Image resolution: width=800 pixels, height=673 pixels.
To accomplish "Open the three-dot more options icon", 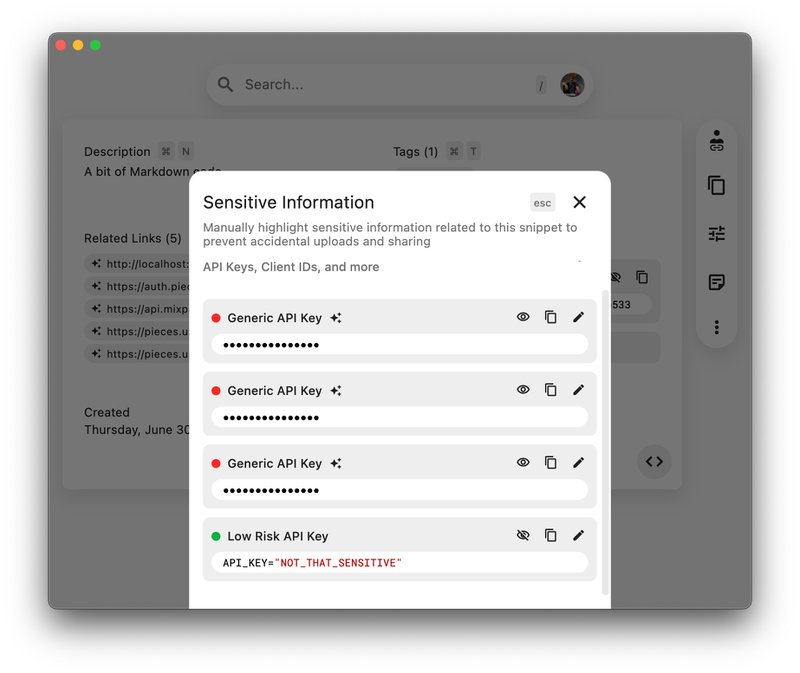I will [716, 328].
